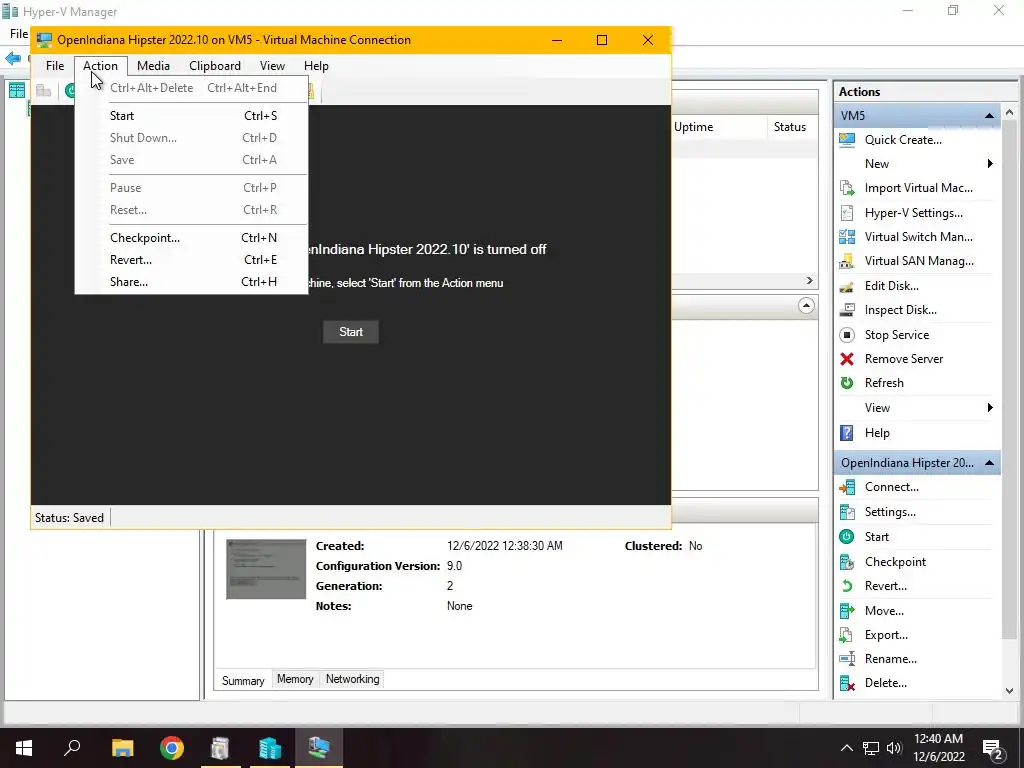Screen dimensions: 1024x768
Task: Click the Delete icon in Actions pane
Action: (x=846, y=683)
